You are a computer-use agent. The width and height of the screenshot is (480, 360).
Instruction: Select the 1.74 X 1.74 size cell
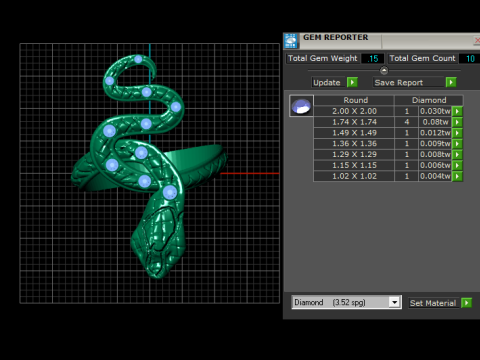coord(354,122)
